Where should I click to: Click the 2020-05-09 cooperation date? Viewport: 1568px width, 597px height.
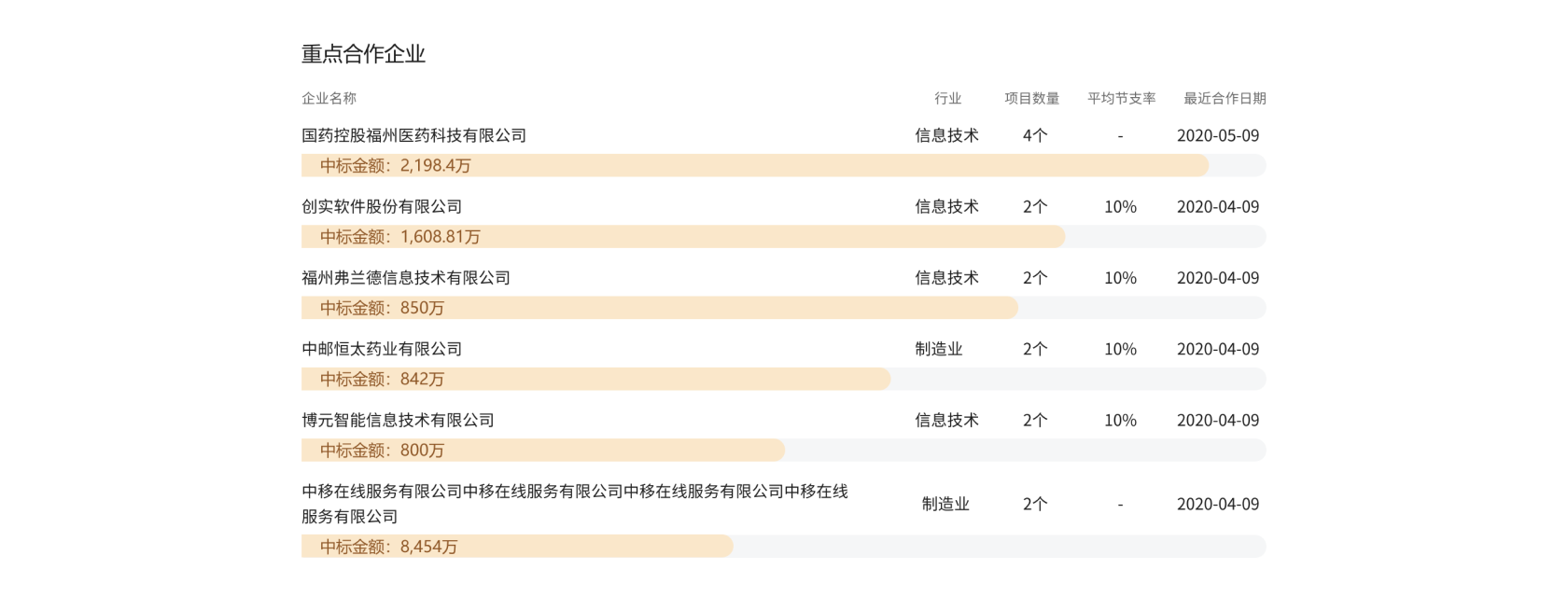coord(1218,135)
